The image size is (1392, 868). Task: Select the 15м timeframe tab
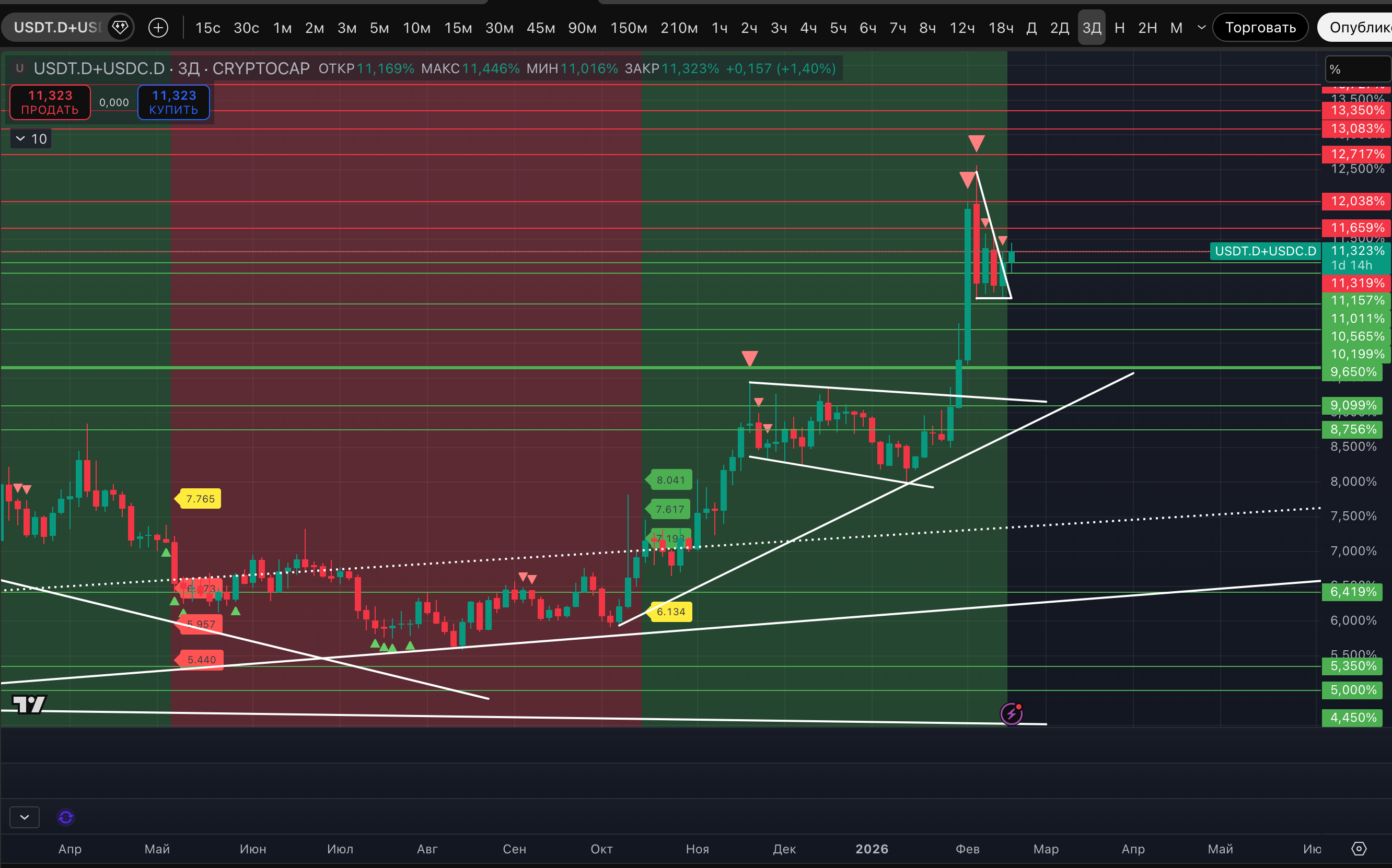[x=458, y=28]
